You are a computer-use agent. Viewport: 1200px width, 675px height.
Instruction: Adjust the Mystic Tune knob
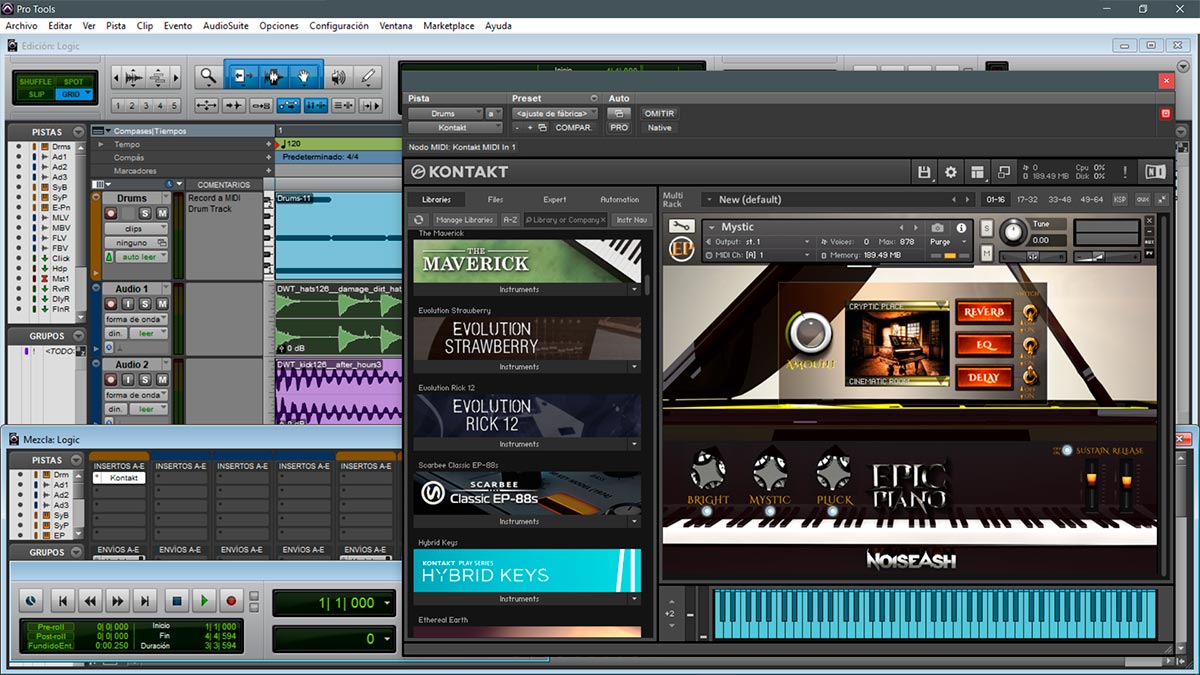point(1013,233)
